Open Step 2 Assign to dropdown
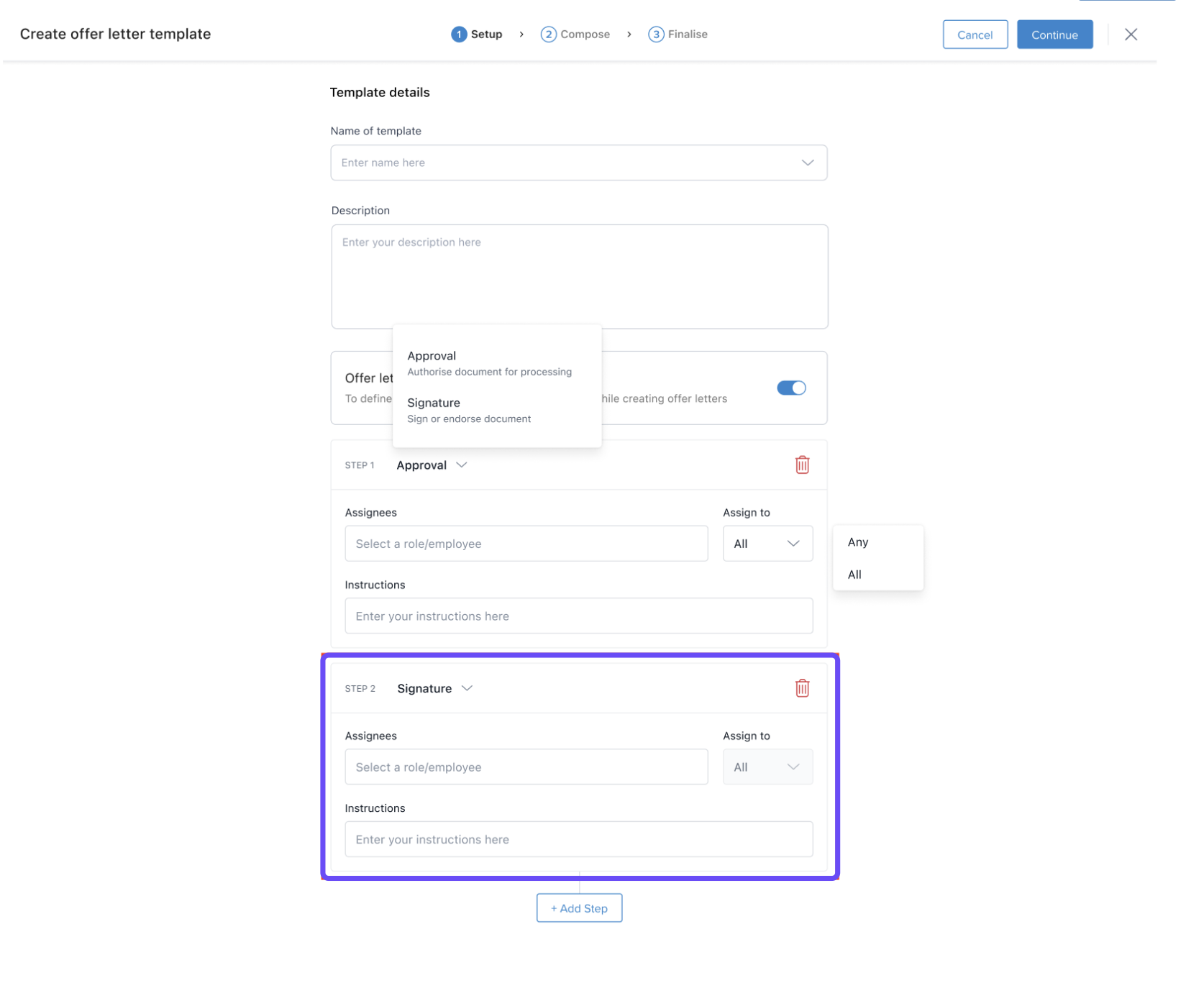The height and width of the screenshot is (983, 1204). 767,767
